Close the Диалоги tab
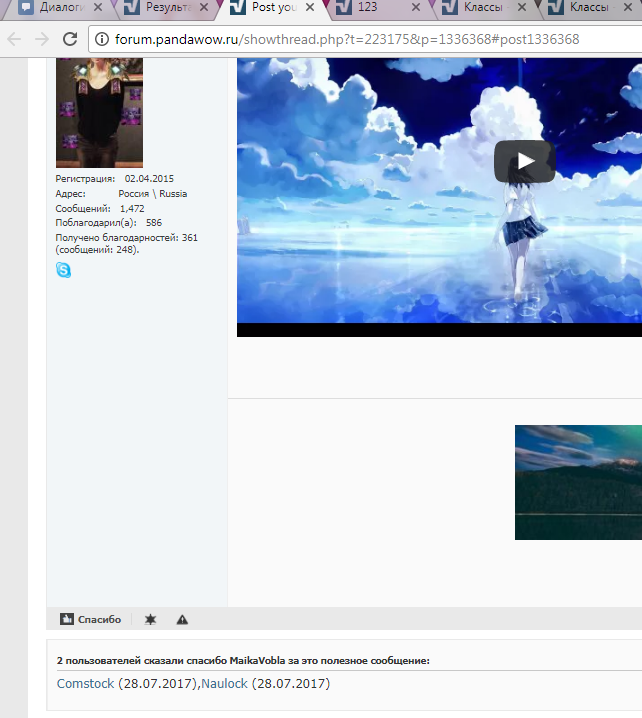Screen dimensions: 642x718 click(x=98, y=7)
